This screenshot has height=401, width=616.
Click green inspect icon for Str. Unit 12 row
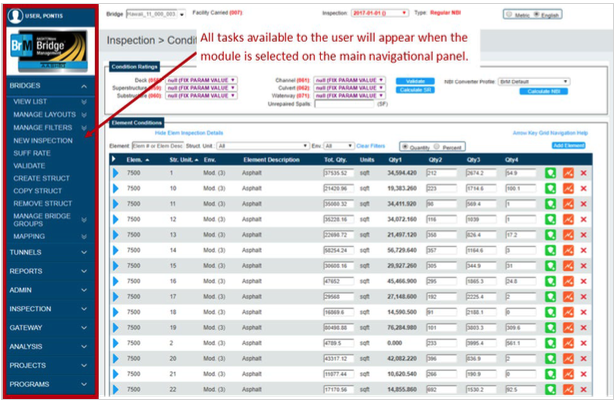click(550, 220)
